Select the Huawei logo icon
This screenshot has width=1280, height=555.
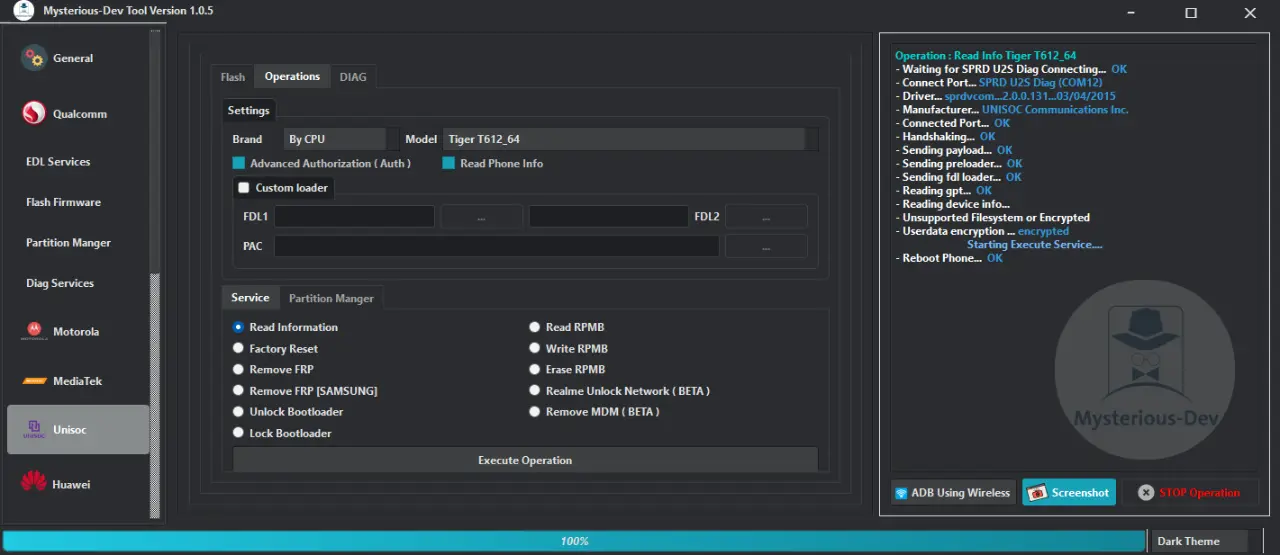point(34,484)
